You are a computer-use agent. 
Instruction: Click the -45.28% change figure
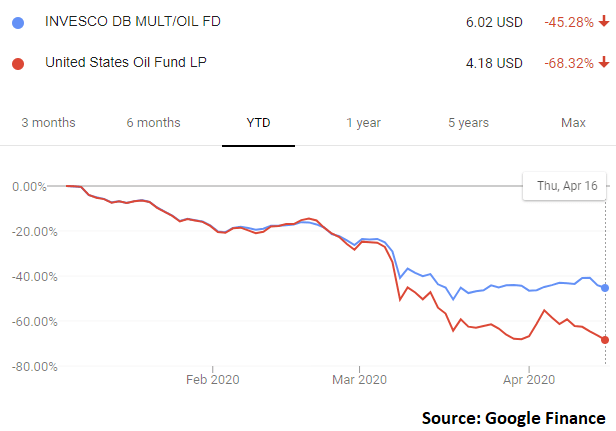(x=567, y=23)
